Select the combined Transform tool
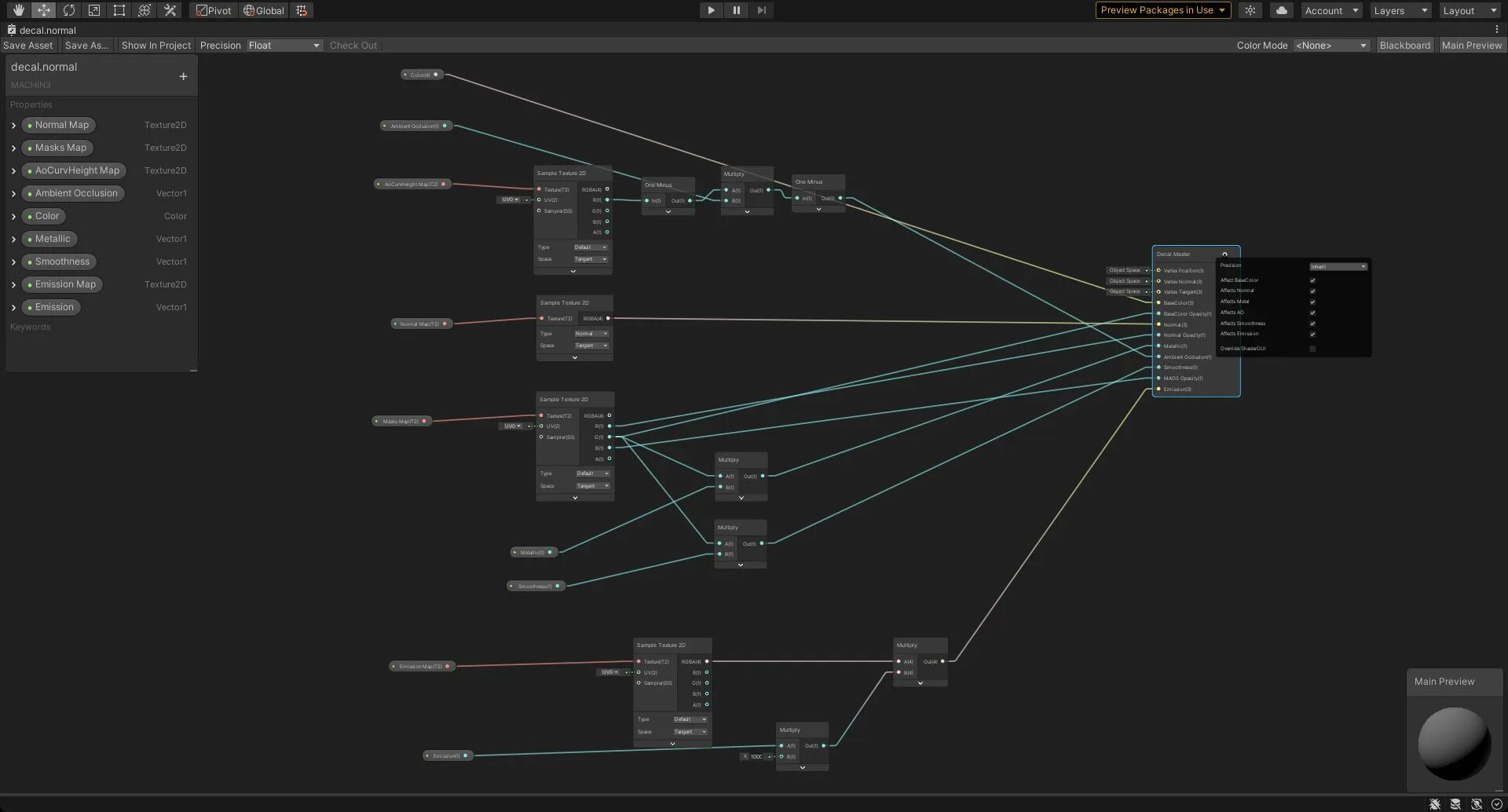Viewport: 1508px width, 812px height. (x=145, y=10)
